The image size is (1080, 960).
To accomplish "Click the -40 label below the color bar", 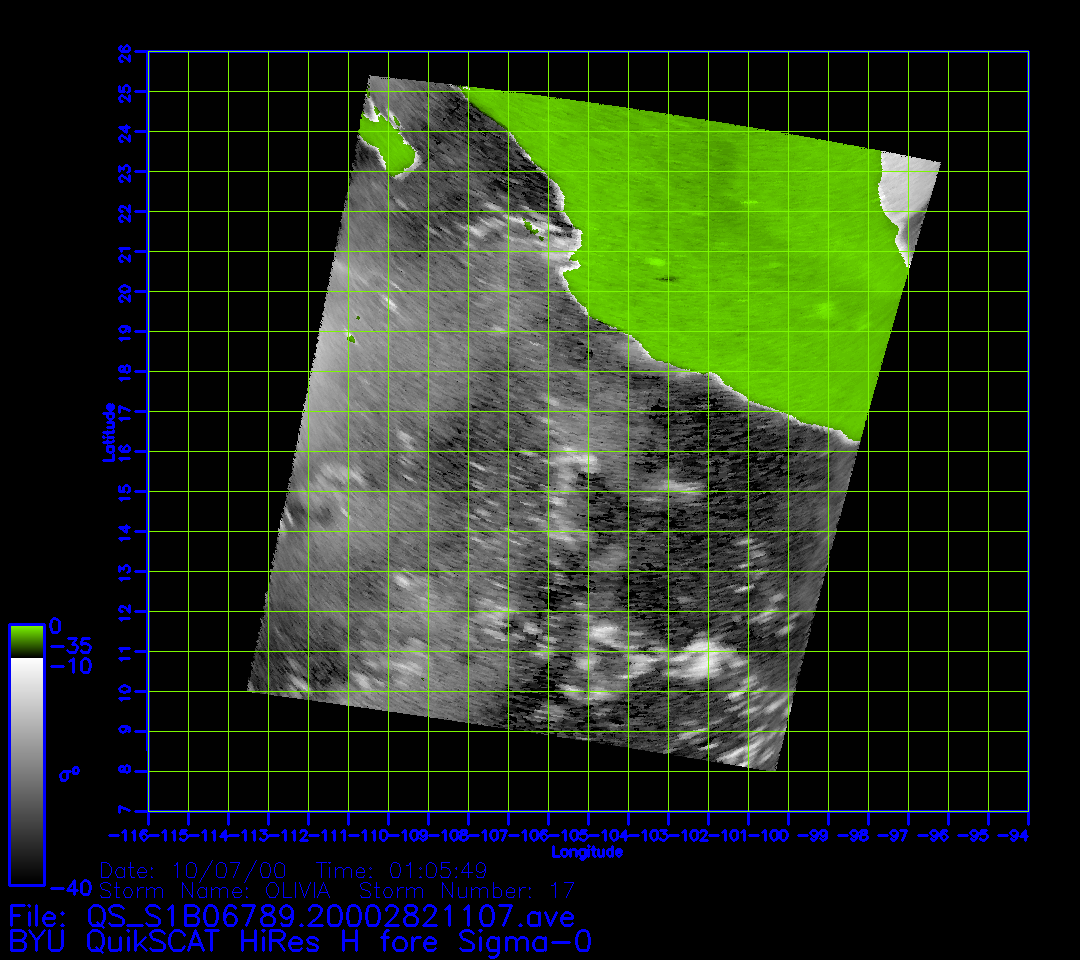I will [x=70, y=888].
